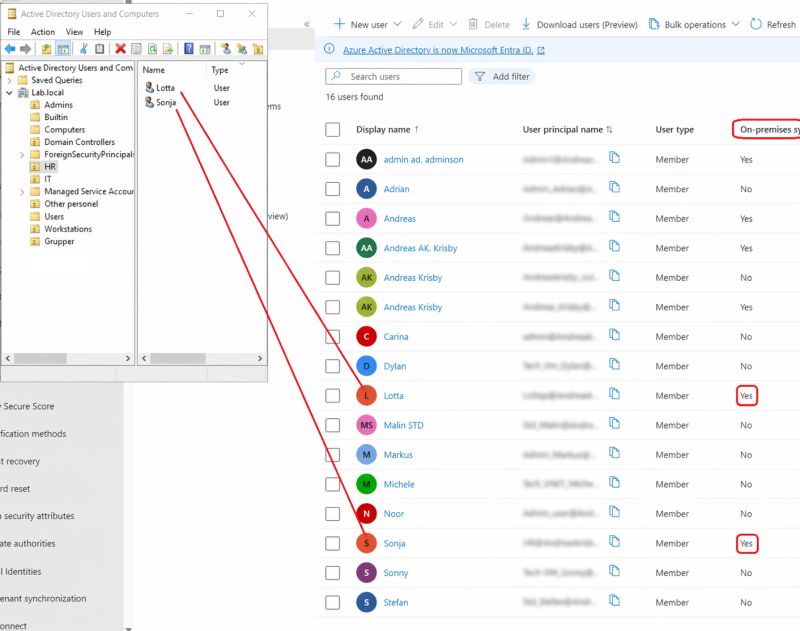
Task: Open the Edit dropdown chevron
Action: [x=453, y=24]
